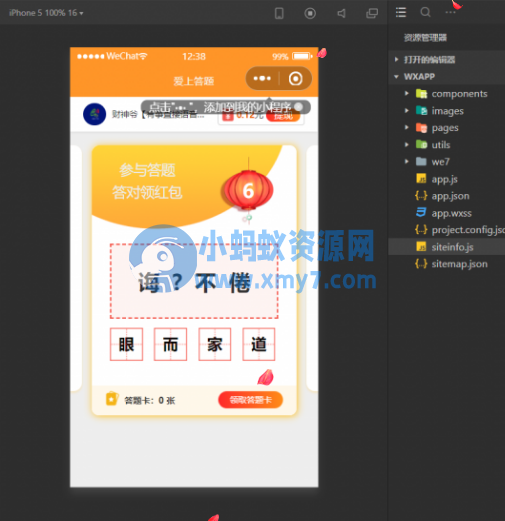Click the phone device icon in toolbar
Image resolution: width=505 pixels, height=521 pixels.
(279, 13)
